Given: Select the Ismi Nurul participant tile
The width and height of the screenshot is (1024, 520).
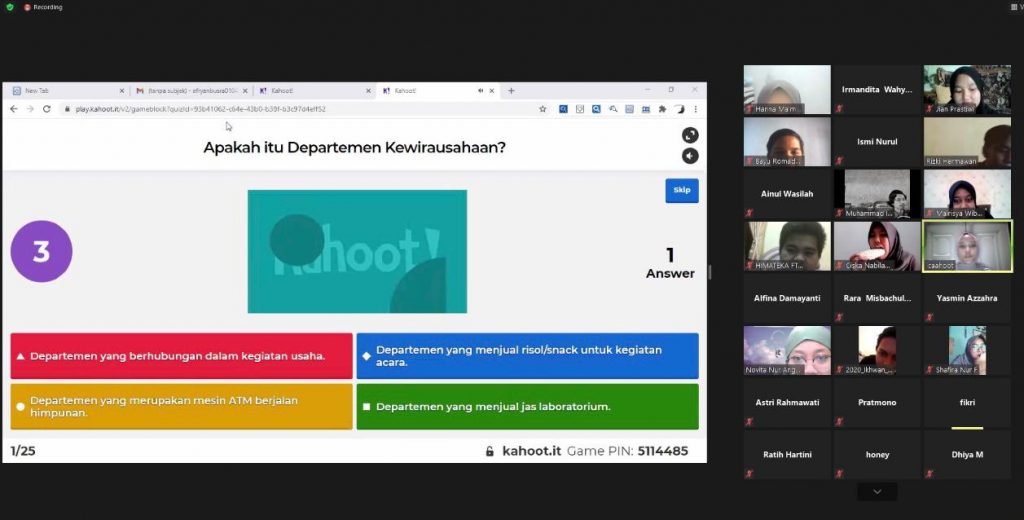Looking at the screenshot, I should [x=877, y=142].
